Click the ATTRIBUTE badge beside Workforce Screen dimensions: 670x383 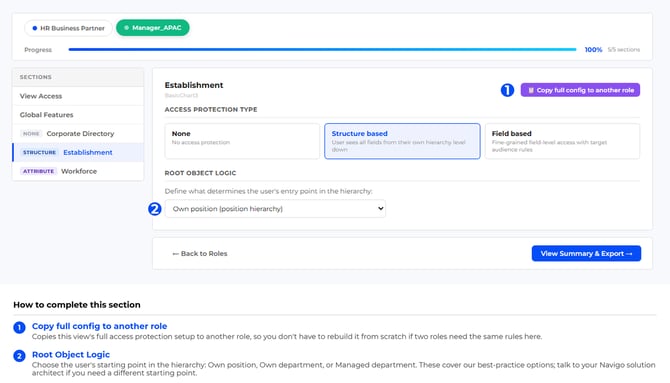(x=38, y=171)
